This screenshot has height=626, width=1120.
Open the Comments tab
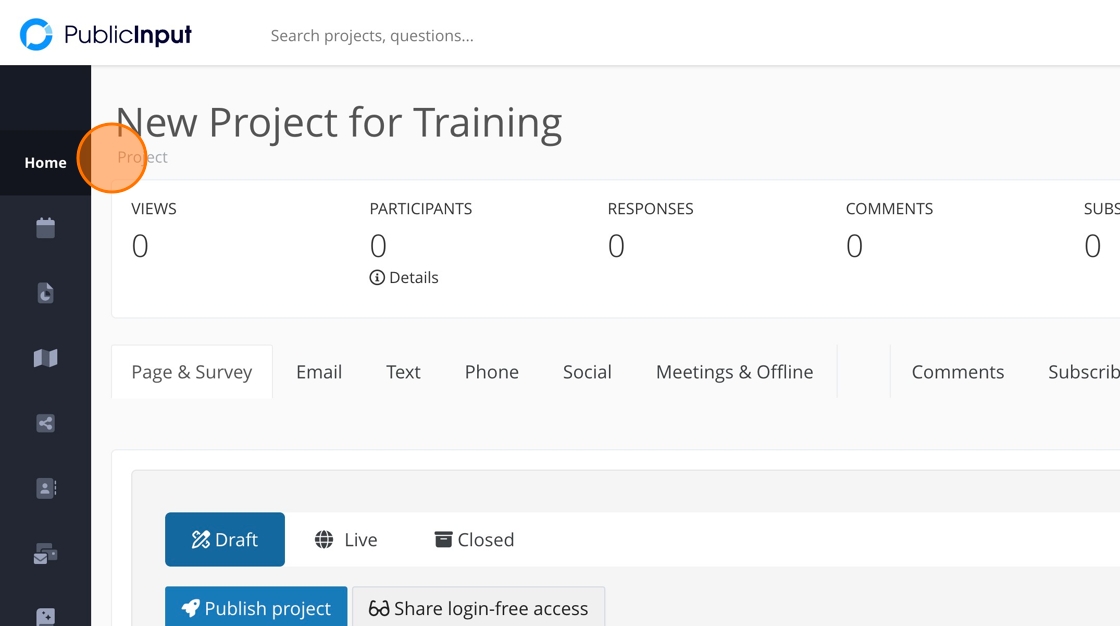click(957, 372)
